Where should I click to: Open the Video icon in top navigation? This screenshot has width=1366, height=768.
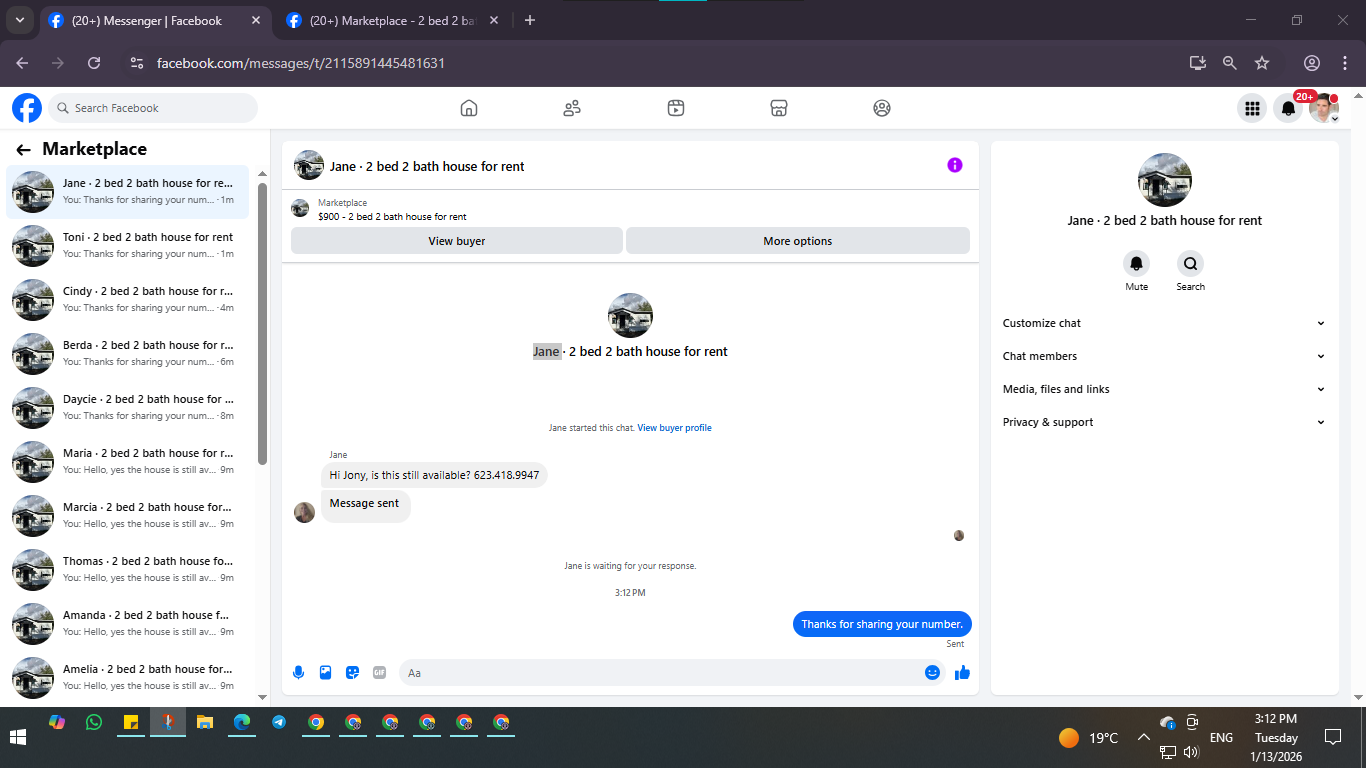tap(676, 108)
